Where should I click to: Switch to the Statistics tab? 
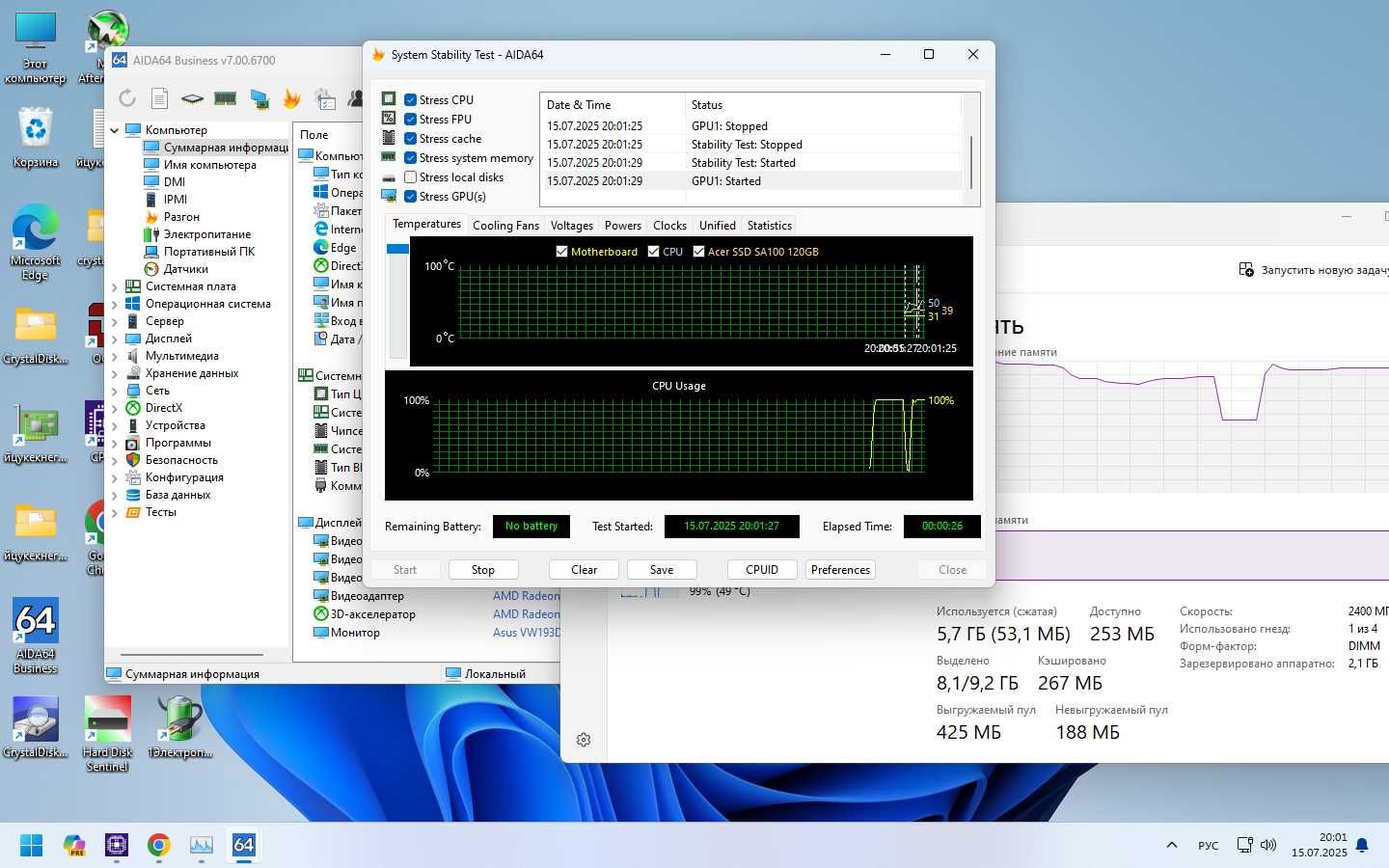(770, 226)
